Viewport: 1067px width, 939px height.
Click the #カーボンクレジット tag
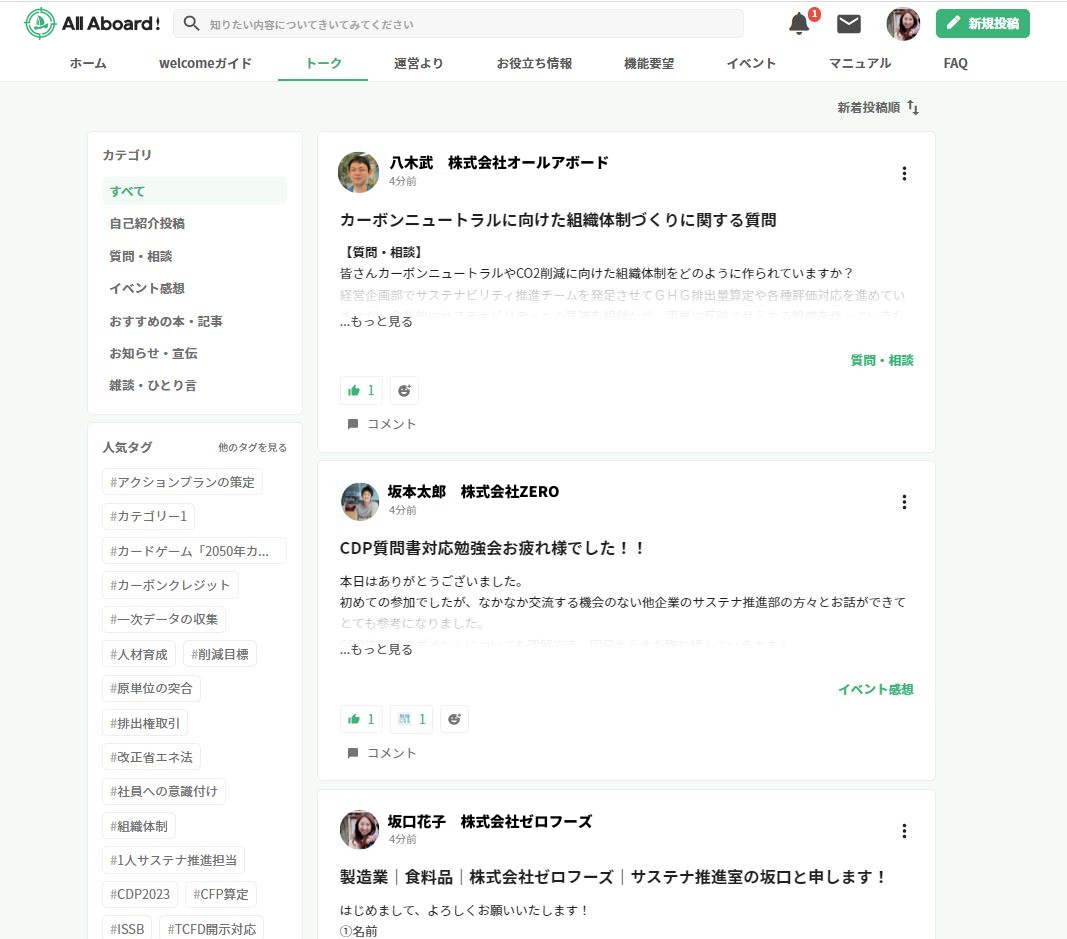pos(169,584)
